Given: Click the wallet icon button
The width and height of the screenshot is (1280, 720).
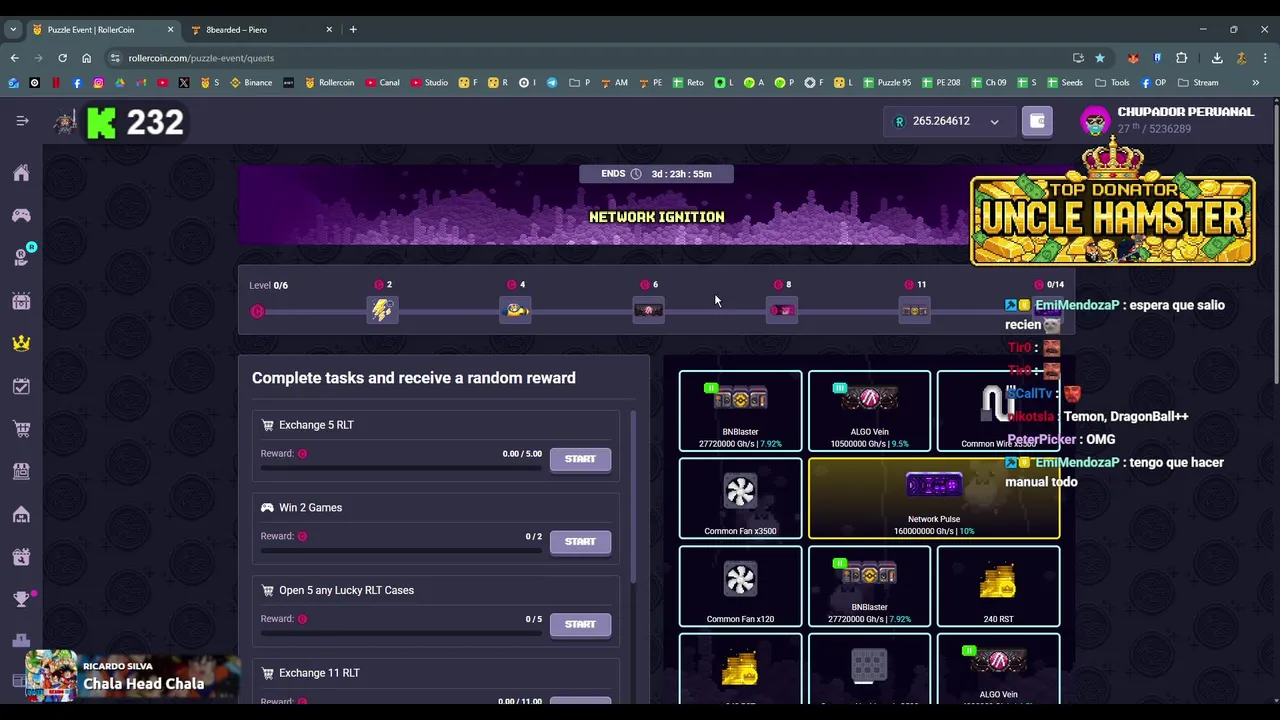Looking at the screenshot, I should (x=1037, y=121).
